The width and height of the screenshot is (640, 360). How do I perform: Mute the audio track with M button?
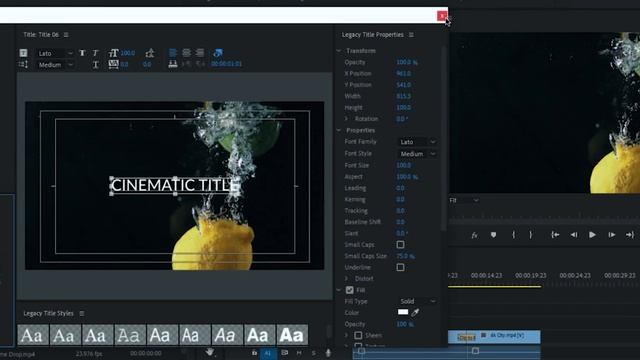pyautogui.click(x=299, y=353)
